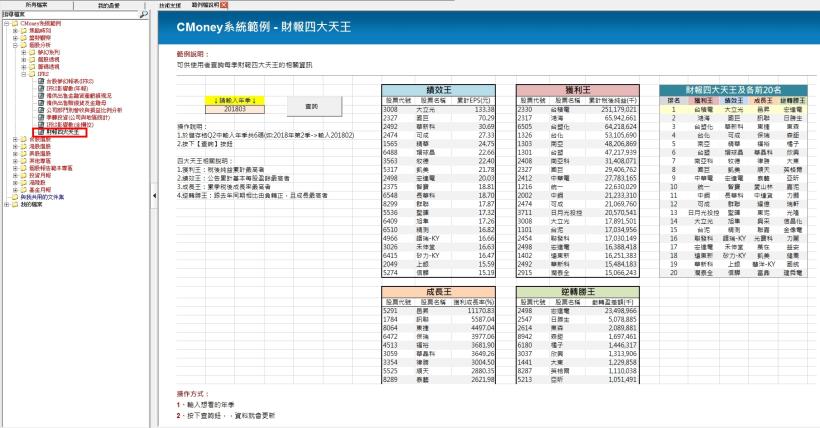
Task: Click the CMoney系統範例 root folder icon
Action: [15, 24]
